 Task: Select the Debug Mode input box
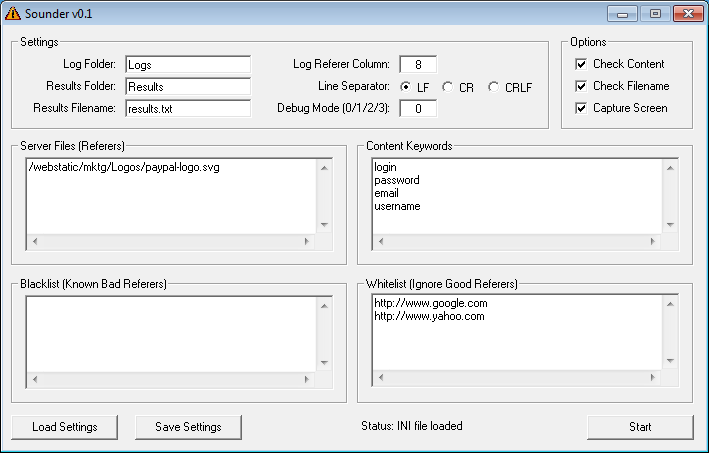(417, 109)
